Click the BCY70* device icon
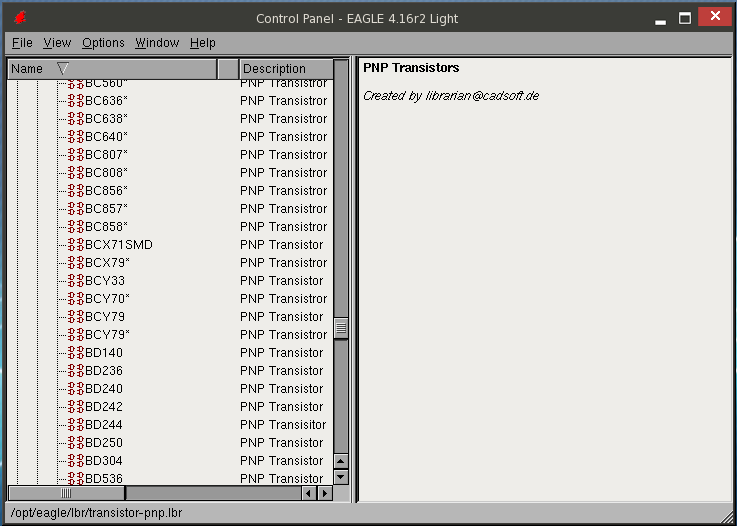 [x=76, y=299]
